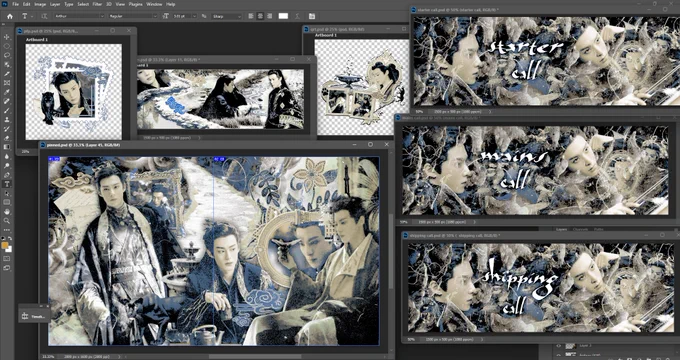The image size is (680, 360).
Task: Click the Timeline panel button
Action: click(x=34, y=316)
